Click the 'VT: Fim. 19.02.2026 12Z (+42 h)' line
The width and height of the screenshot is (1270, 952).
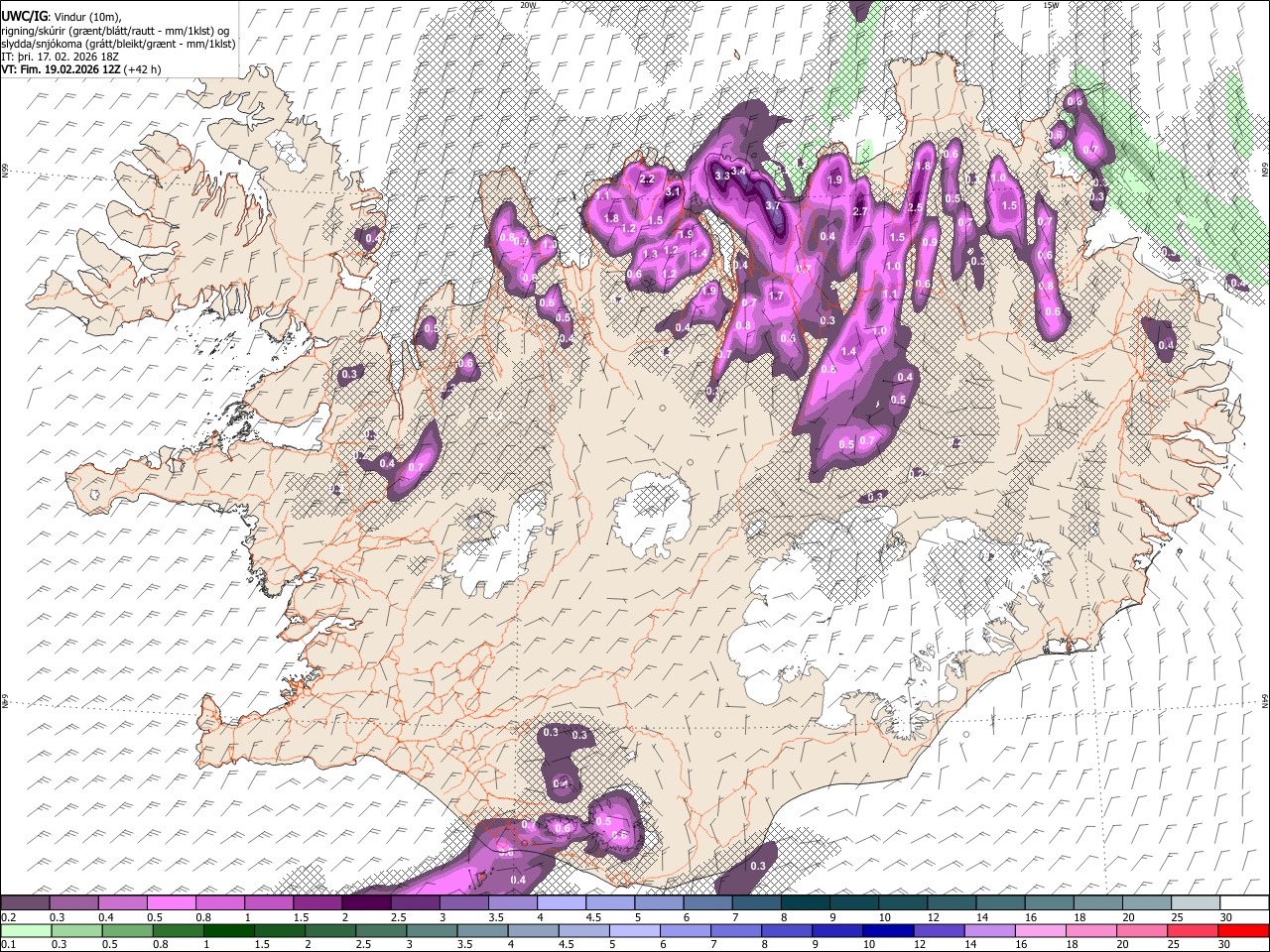tap(80, 69)
